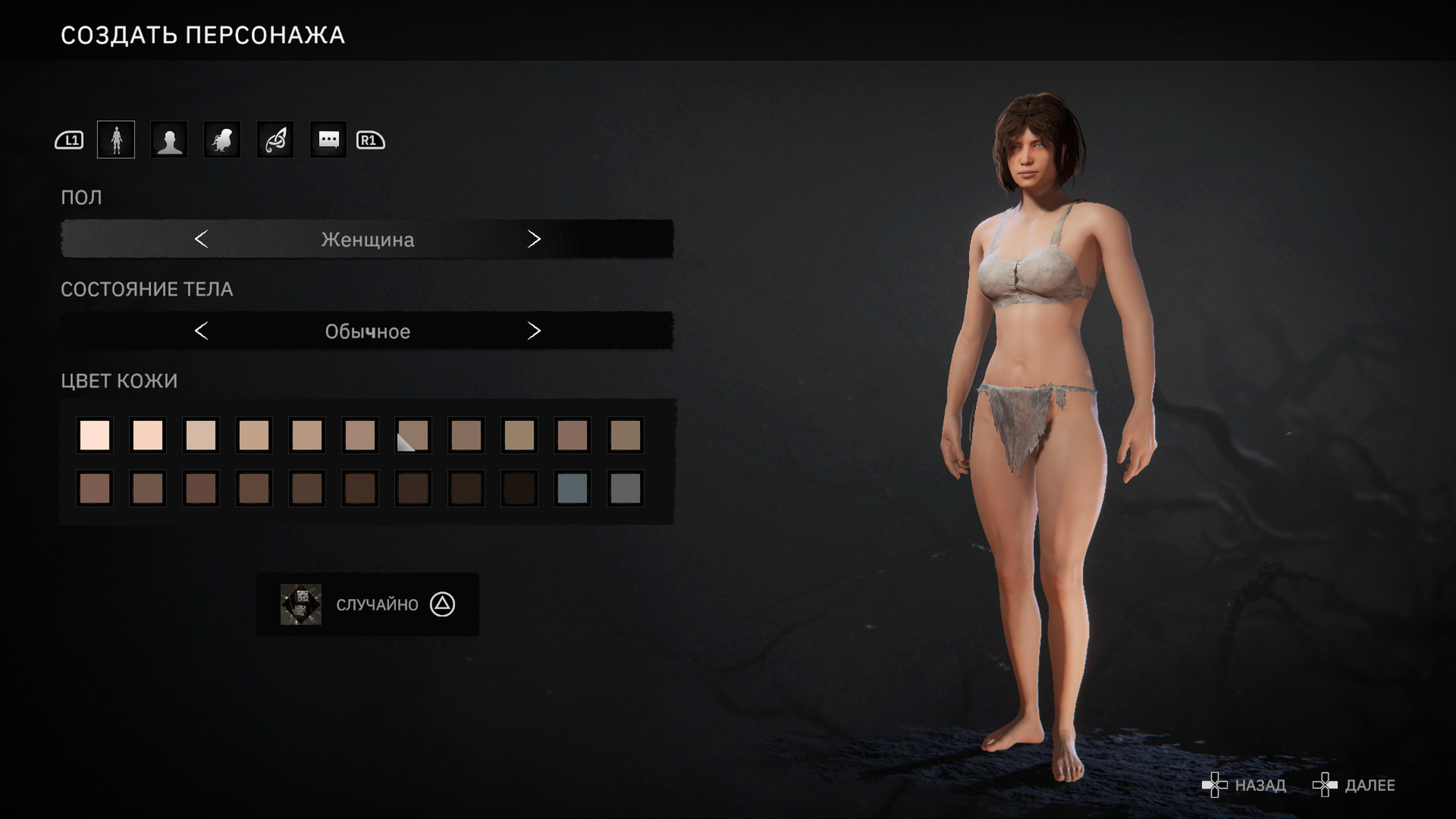1456x819 pixels.
Task: Click the Обычное body condition value
Action: point(368,331)
